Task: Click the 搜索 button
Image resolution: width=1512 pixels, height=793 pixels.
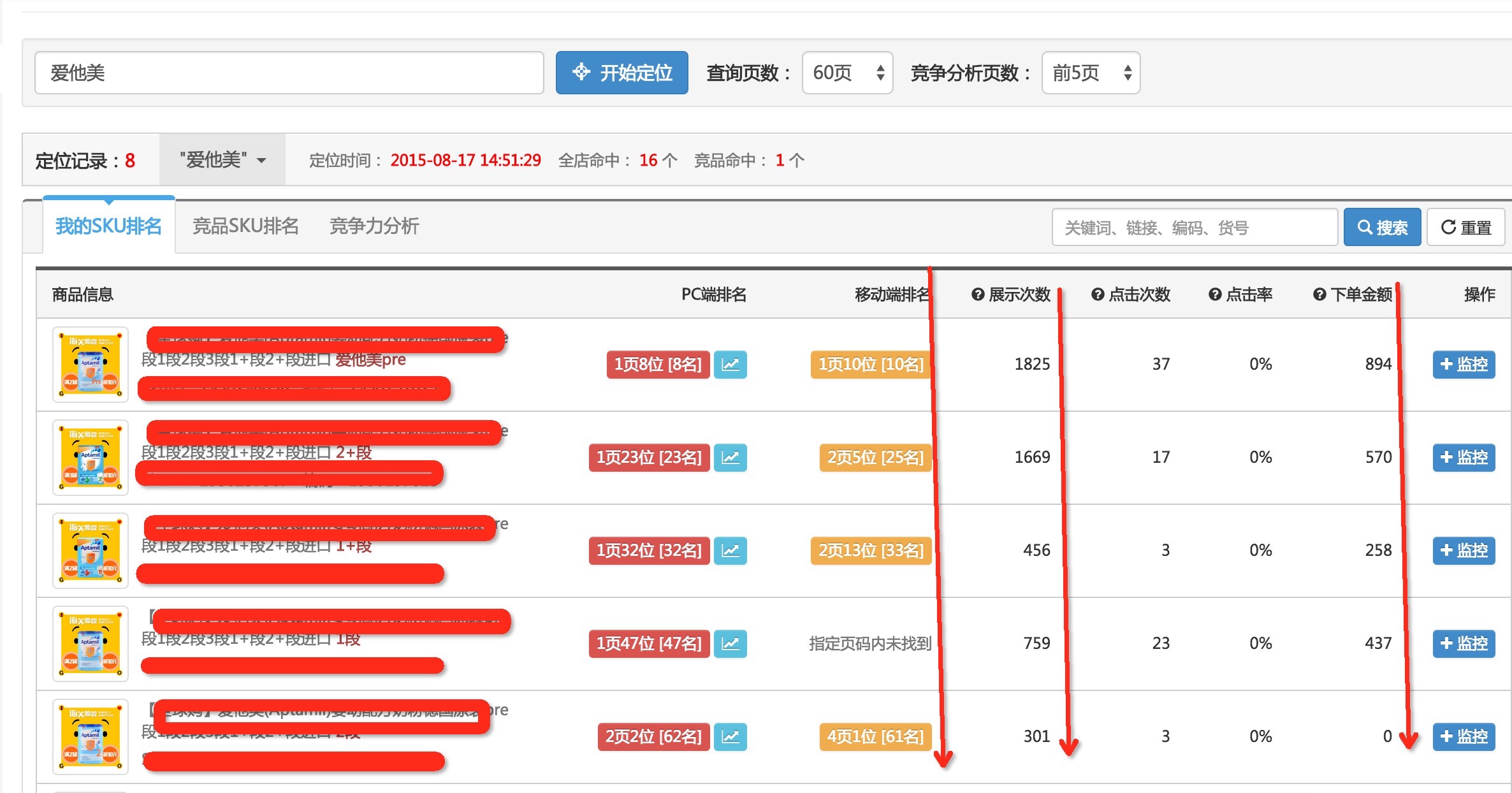Action: click(x=1382, y=227)
